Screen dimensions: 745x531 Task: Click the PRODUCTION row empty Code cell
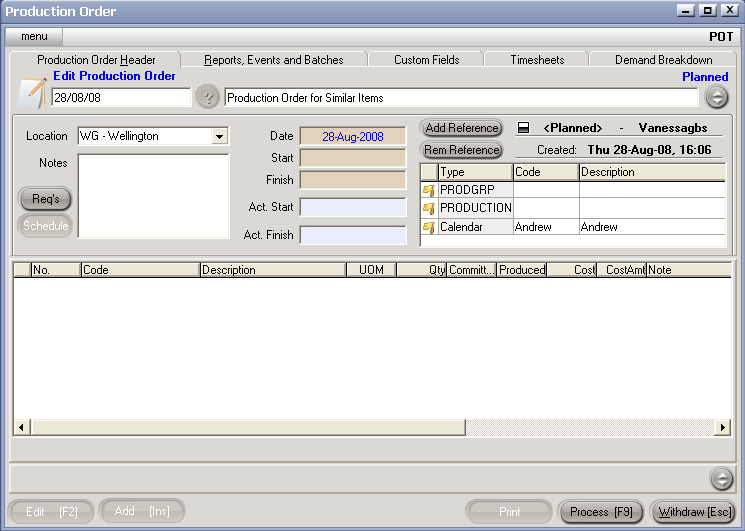(546, 208)
